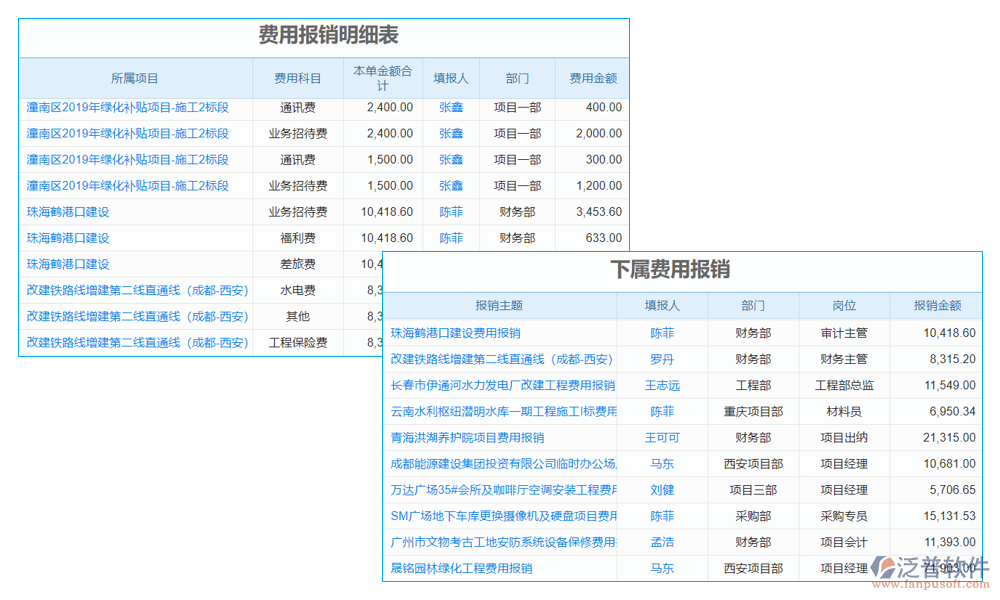Click reporter 罗丹 in the subordinate table
Viewport: 1000px width, 600px height.
coord(662,359)
